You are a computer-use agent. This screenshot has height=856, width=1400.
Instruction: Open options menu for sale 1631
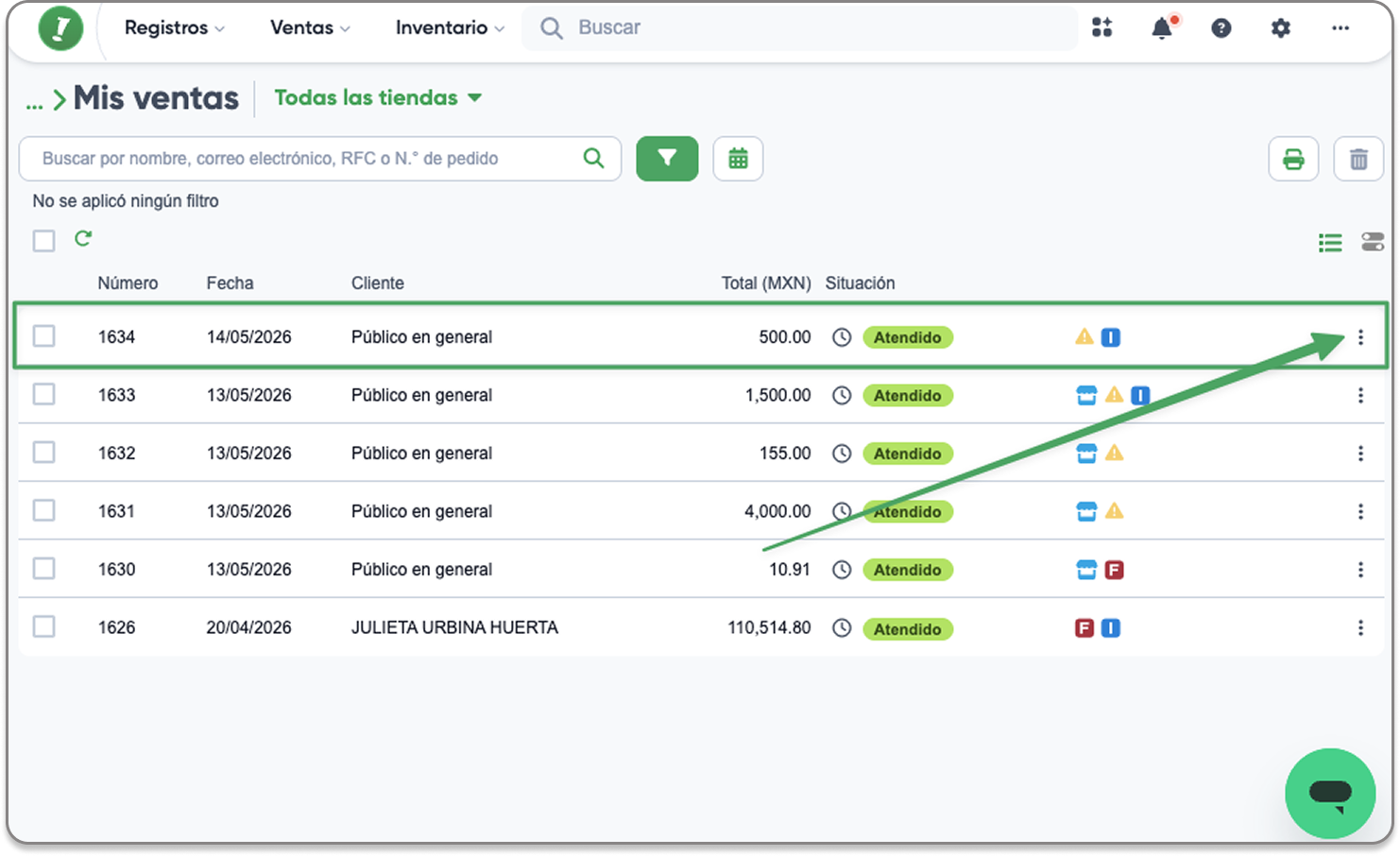tap(1360, 511)
